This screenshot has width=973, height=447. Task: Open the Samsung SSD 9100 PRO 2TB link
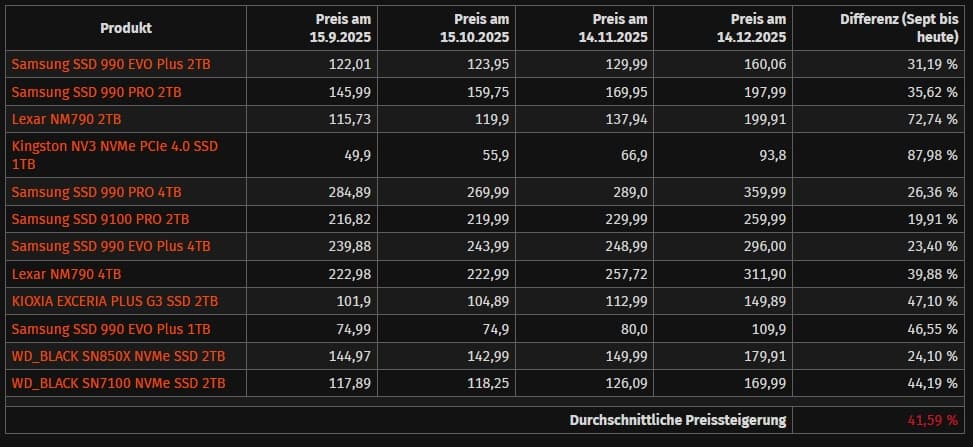click(100, 218)
